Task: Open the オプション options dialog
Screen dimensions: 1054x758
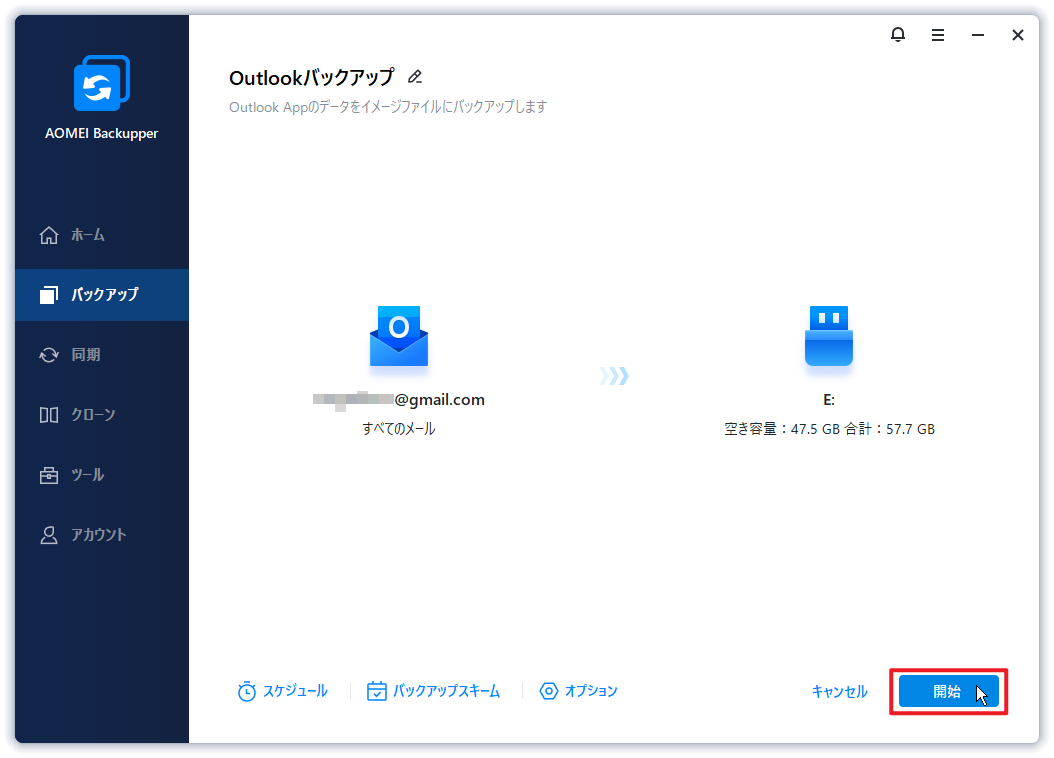Action: (578, 691)
